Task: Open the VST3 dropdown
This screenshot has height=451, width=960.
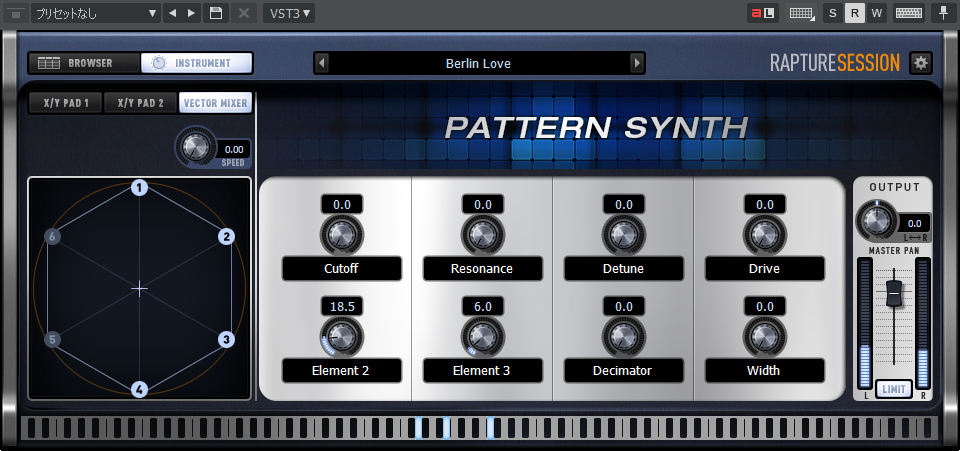Action: [289, 13]
